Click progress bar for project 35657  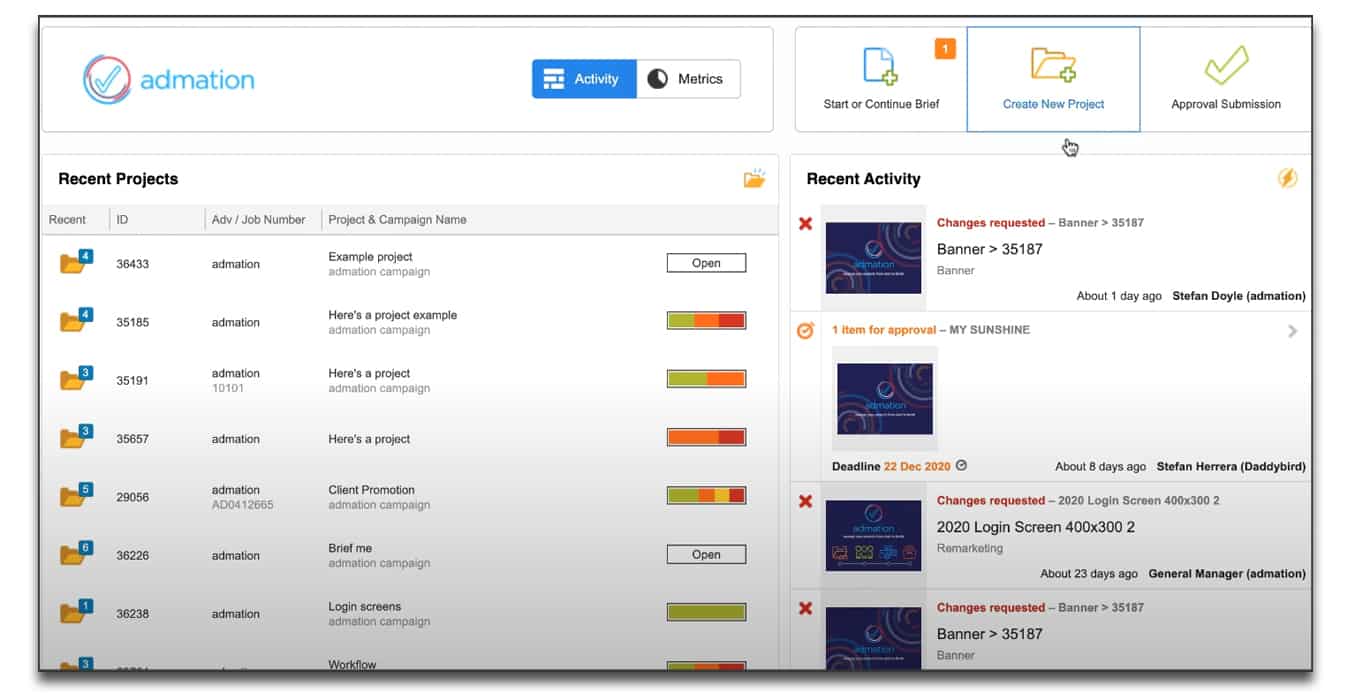tap(706, 437)
